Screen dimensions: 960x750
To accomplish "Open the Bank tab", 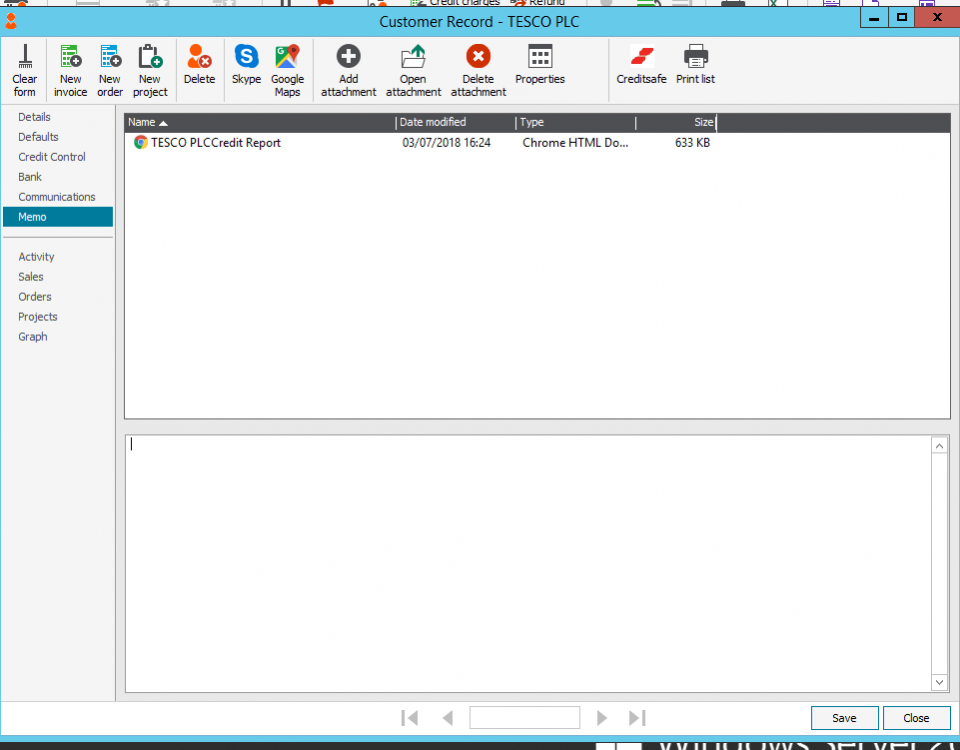I will (30, 177).
